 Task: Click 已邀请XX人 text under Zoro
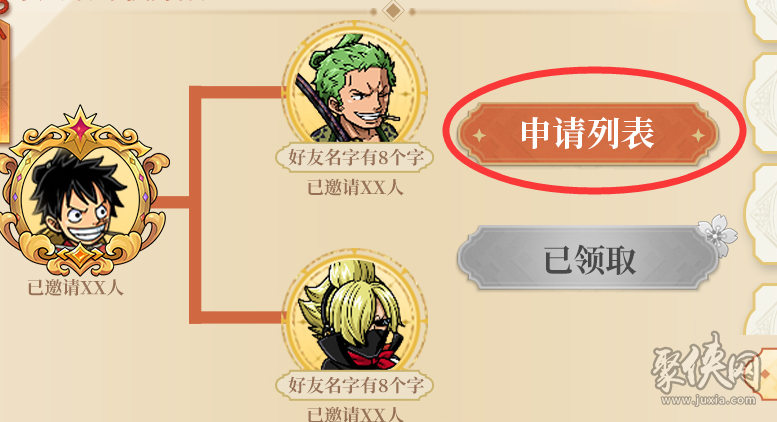(x=355, y=188)
